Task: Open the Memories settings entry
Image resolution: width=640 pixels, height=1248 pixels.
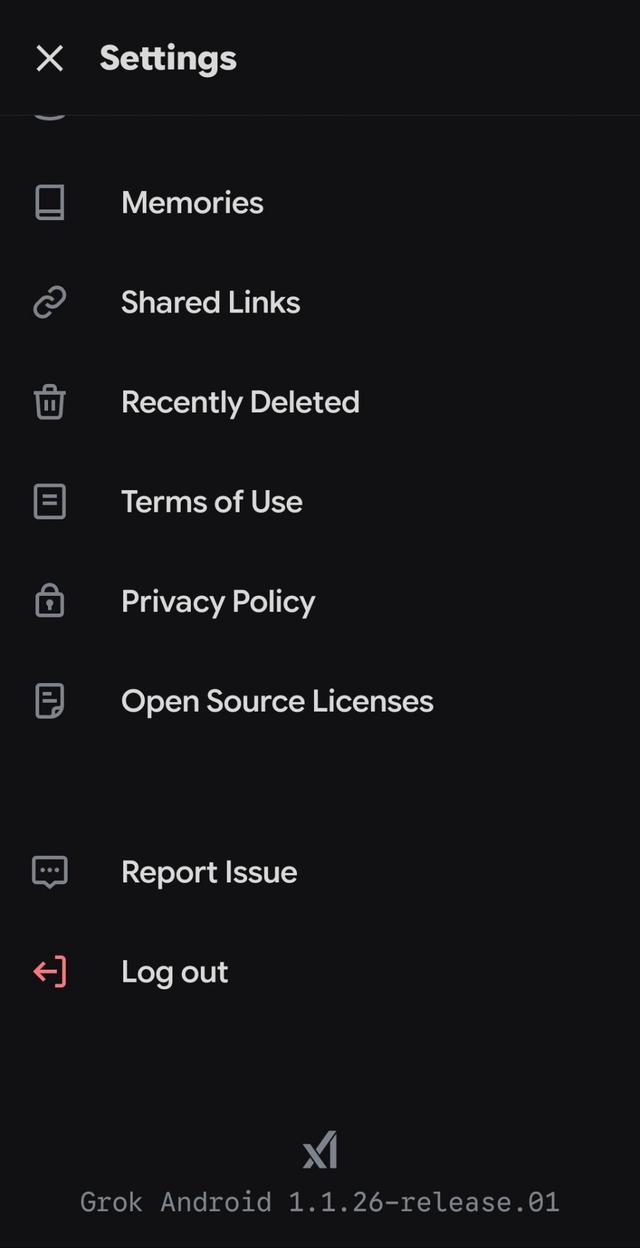Action: pyautogui.click(x=192, y=202)
